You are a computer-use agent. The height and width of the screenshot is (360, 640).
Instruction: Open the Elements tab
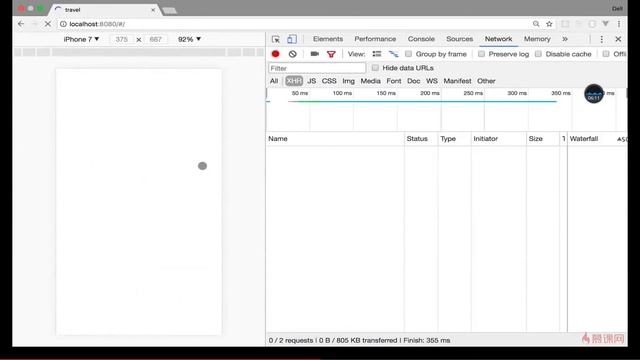click(x=328, y=39)
